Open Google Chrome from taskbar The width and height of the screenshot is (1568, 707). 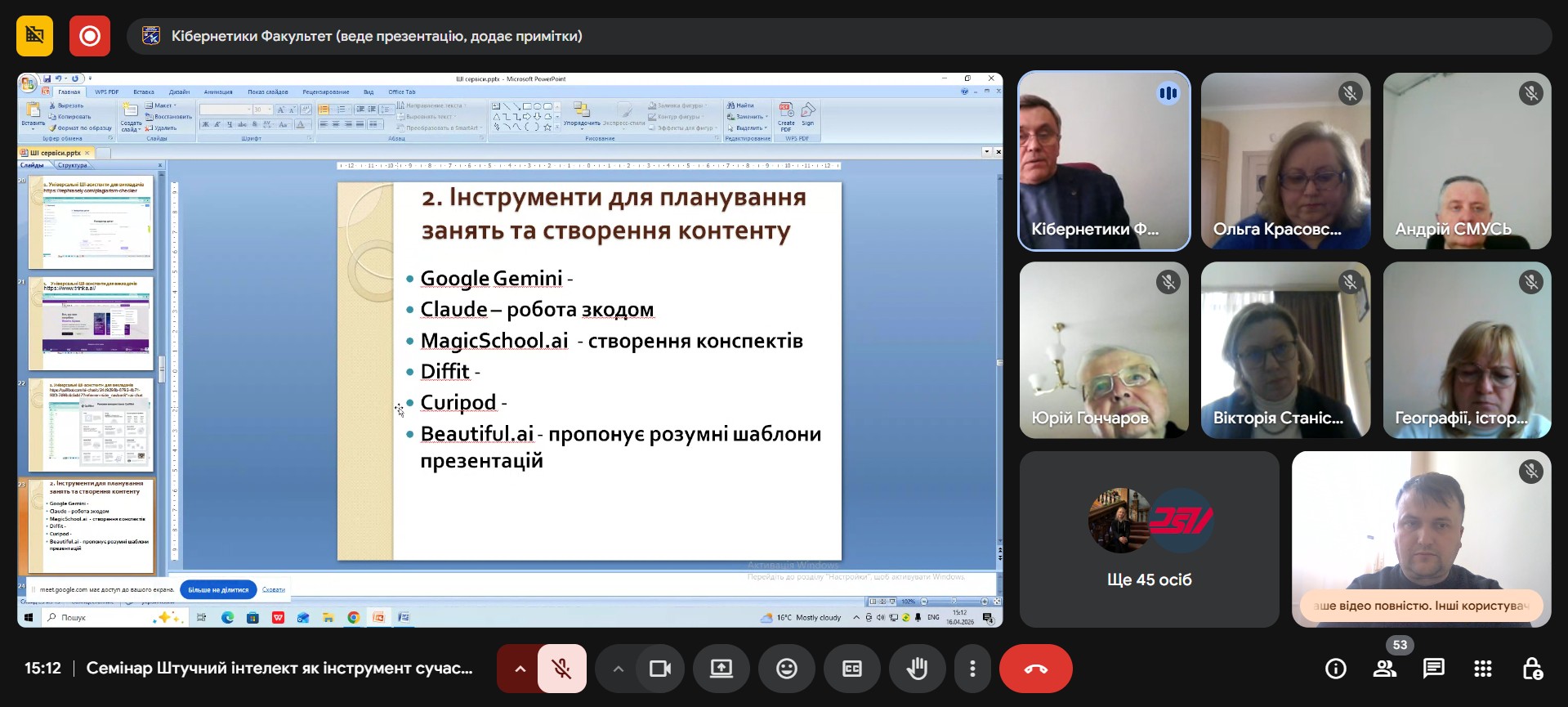click(353, 618)
